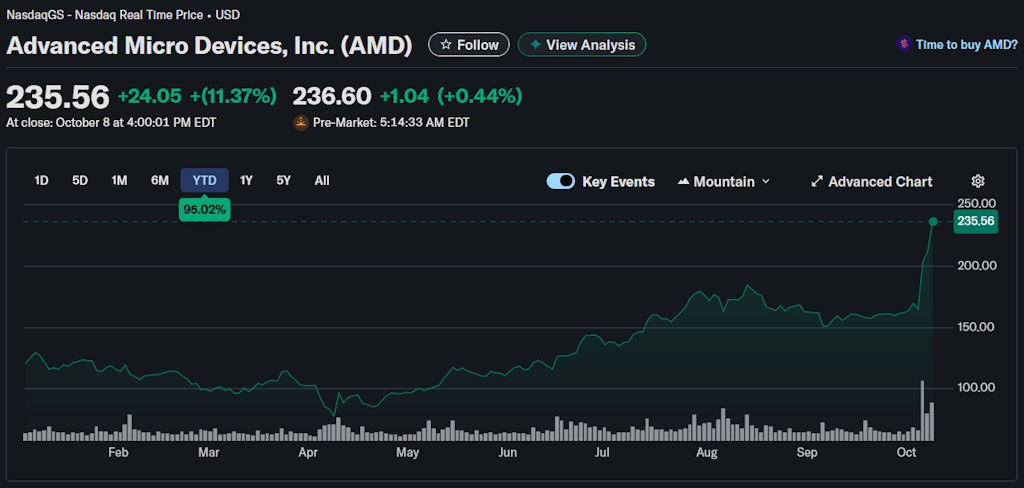This screenshot has height=488, width=1024.
Task: Open the Time to buy AMD? link
Action: click(x=966, y=45)
